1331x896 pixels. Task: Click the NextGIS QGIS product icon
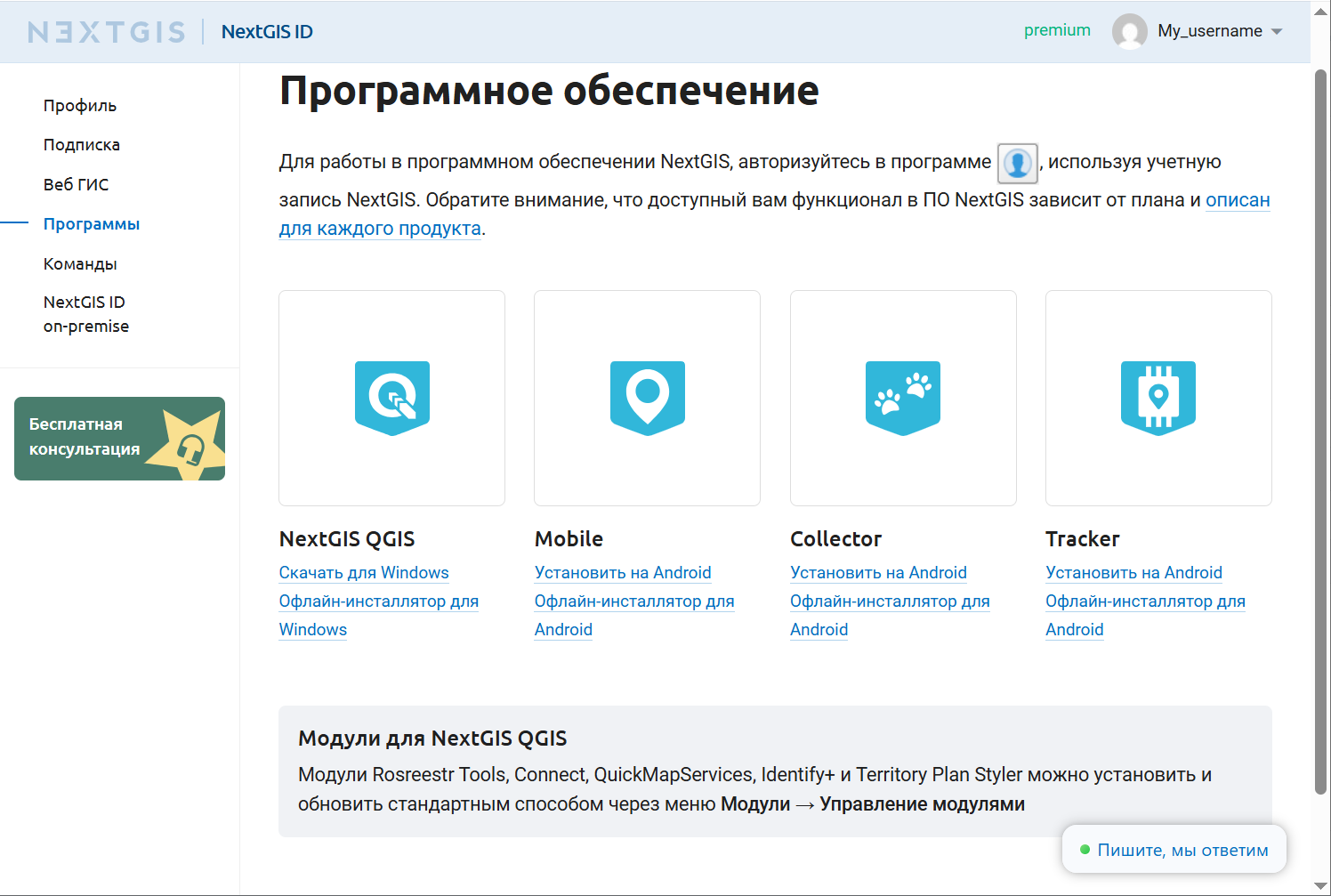click(x=392, y=398)
